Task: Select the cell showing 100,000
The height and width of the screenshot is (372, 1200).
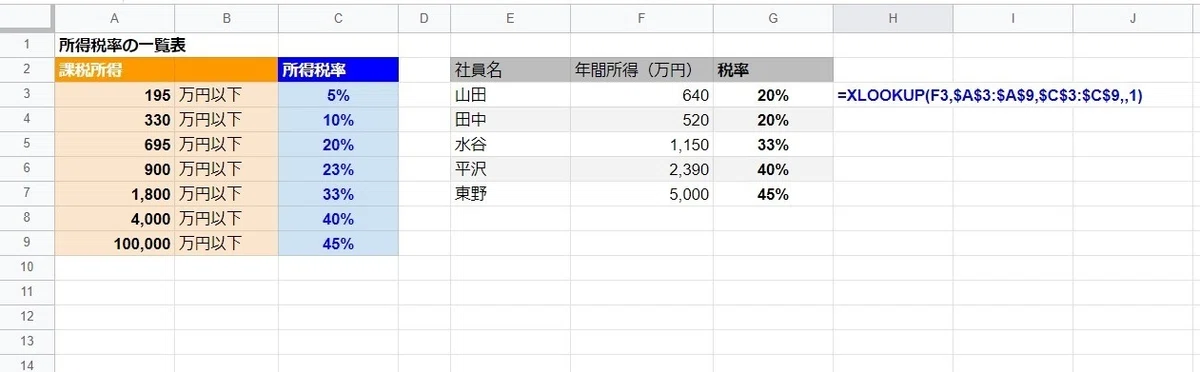Action: 114,242
